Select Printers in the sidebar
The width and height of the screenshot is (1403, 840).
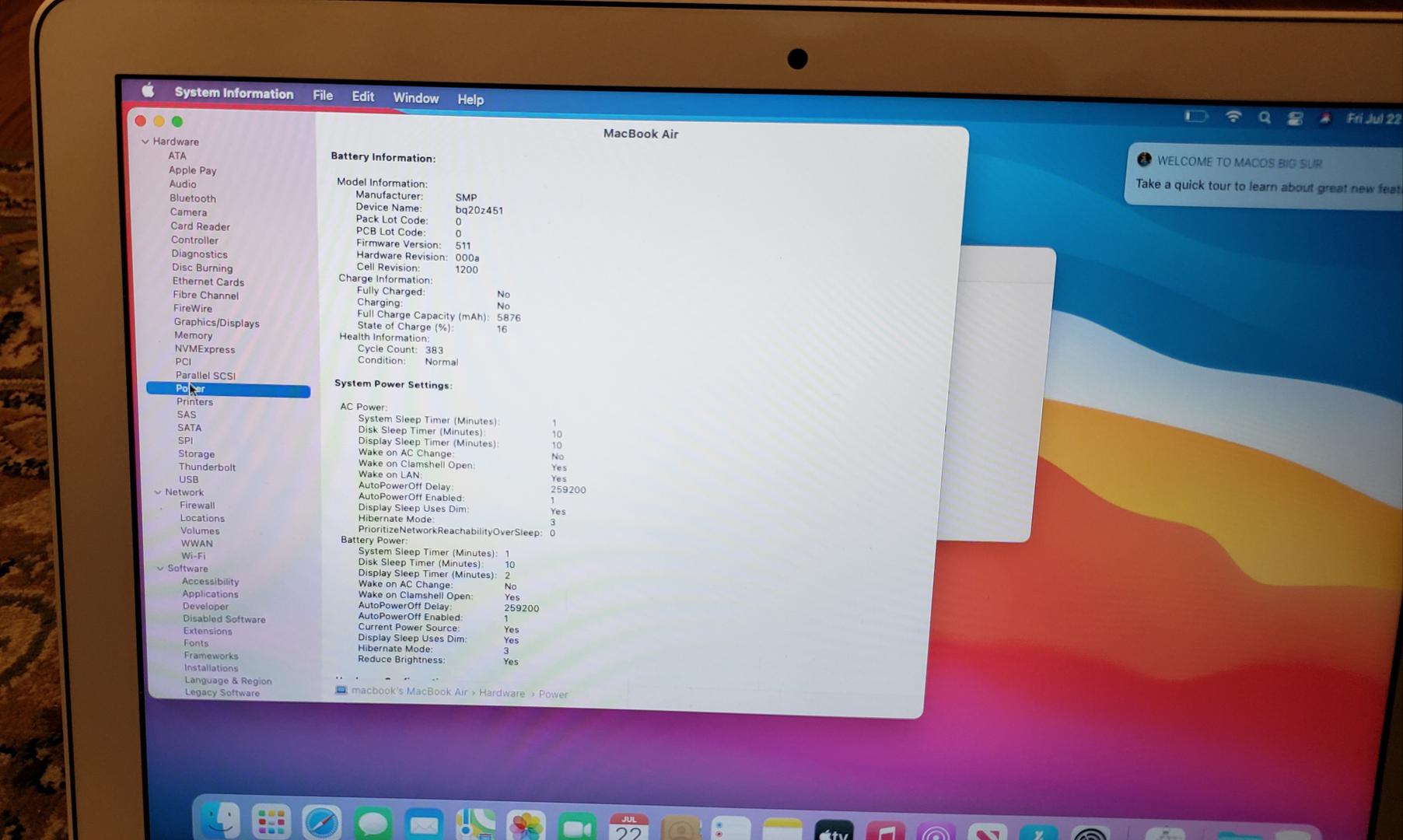pos(194,402)
